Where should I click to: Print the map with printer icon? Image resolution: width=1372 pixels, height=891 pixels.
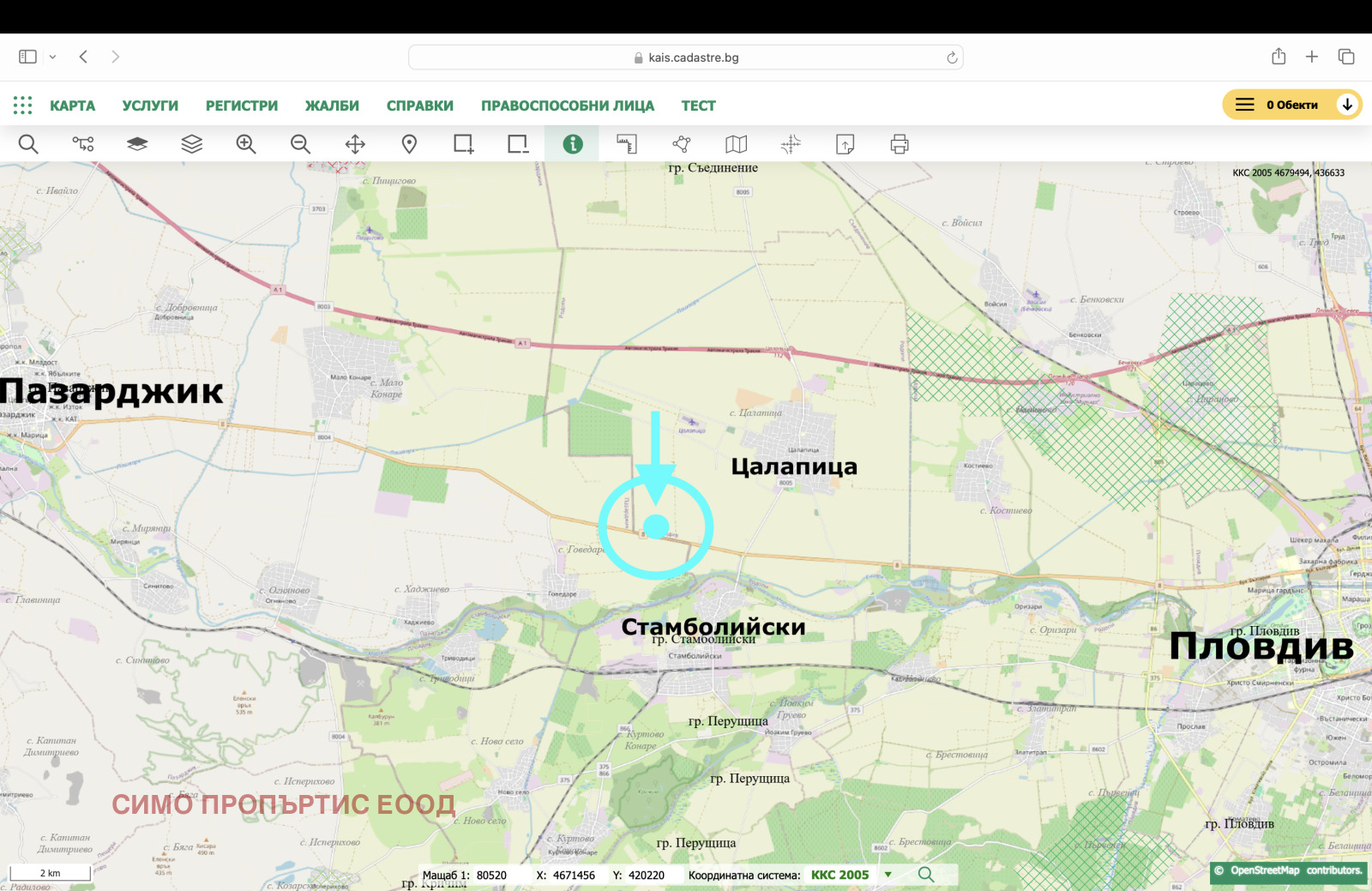(900, 144)
